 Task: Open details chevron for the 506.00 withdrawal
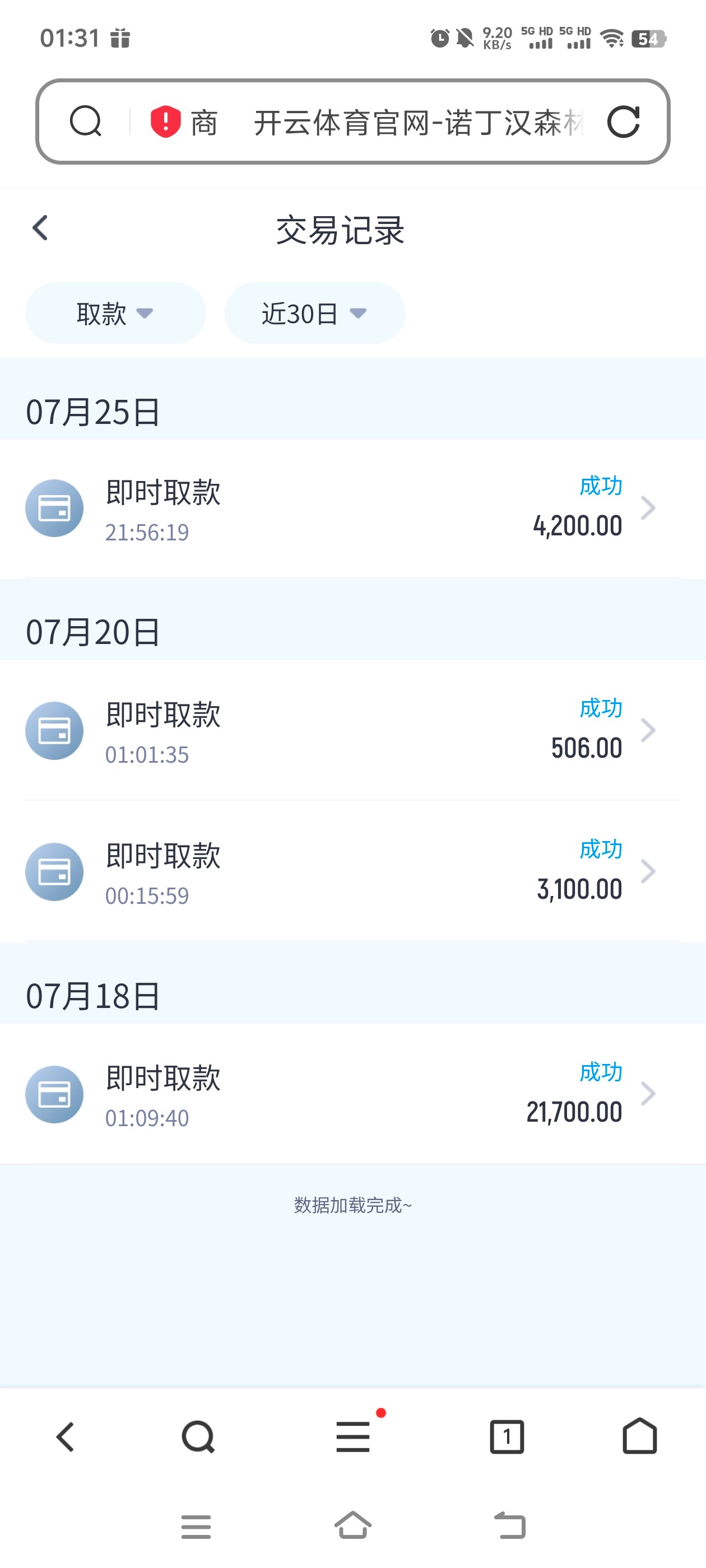point(648,730)
